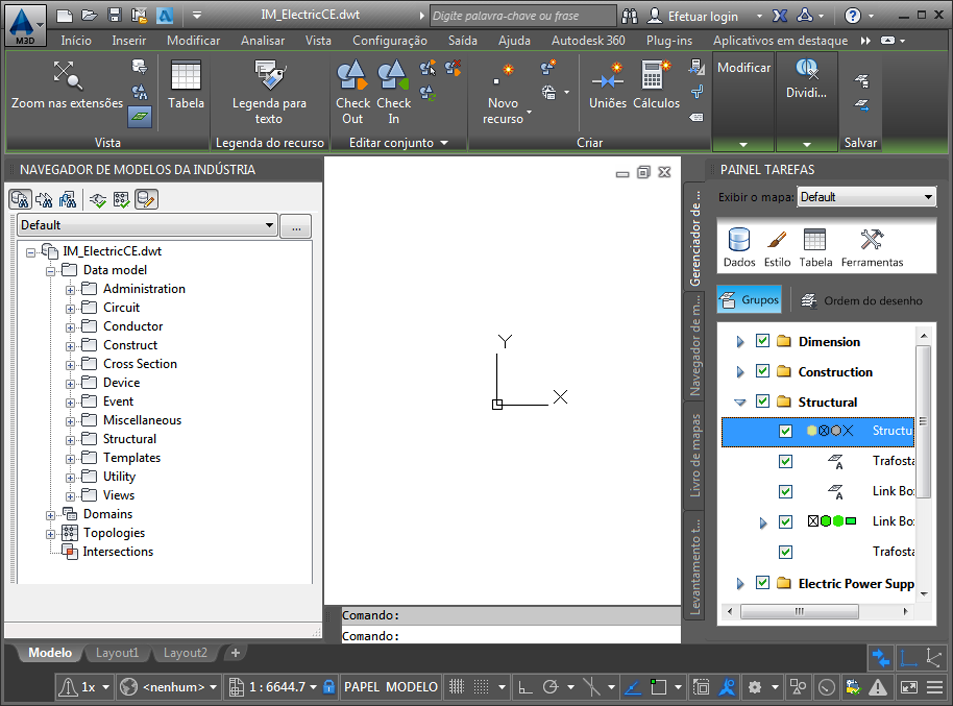Click the add layout plus tab
This screenshot has height=706, width=953.
235,653
